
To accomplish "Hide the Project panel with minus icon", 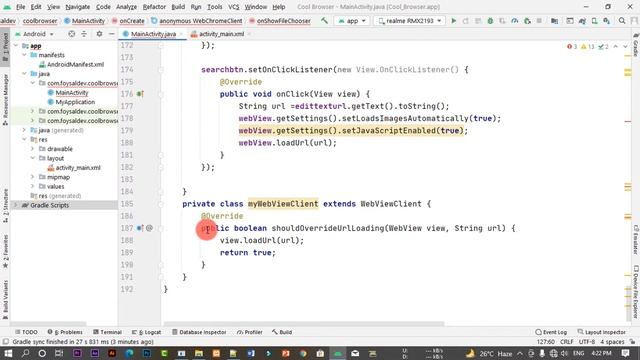I will tap(111, 34).
